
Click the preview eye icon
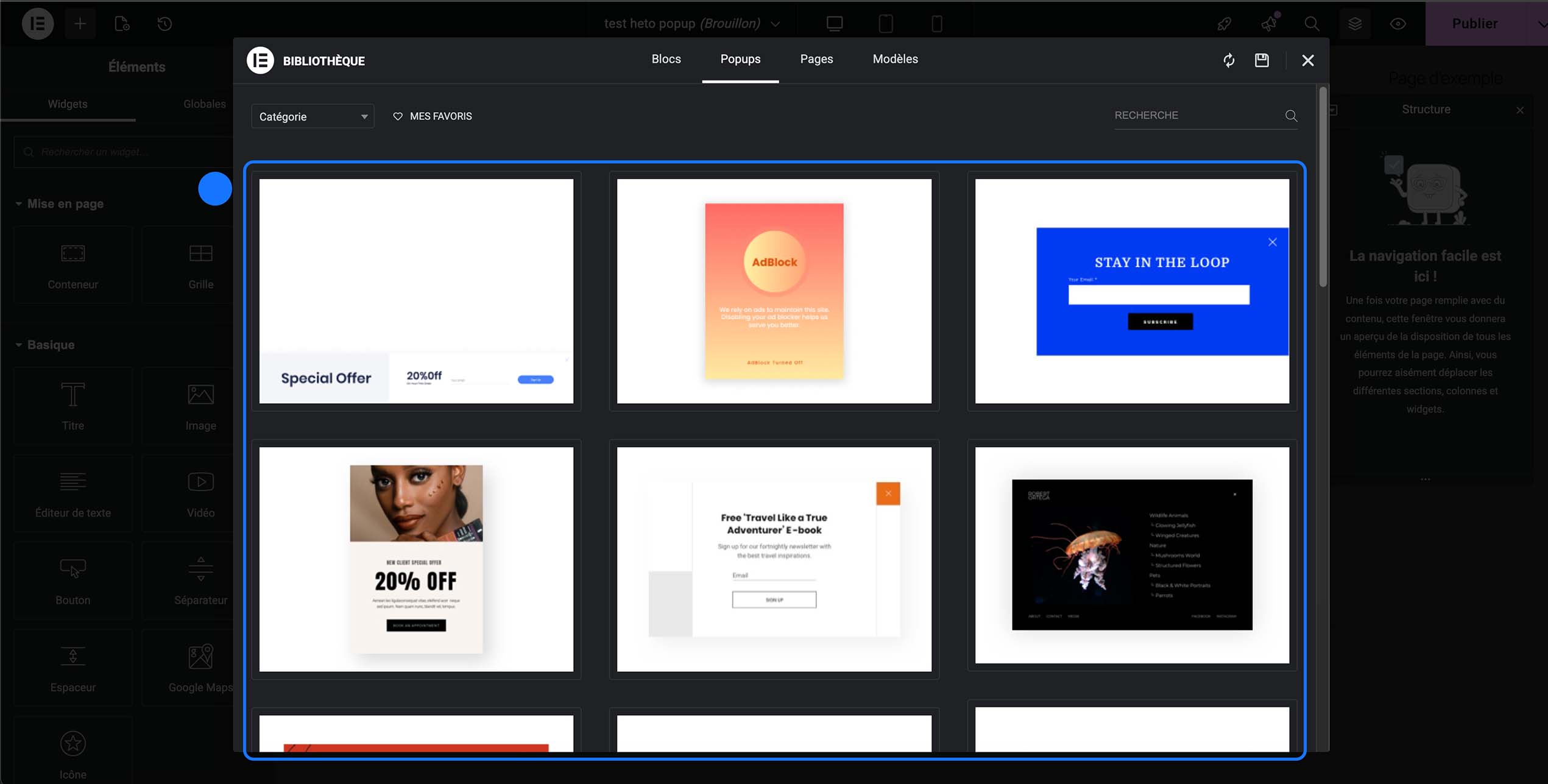(1397, 23)
